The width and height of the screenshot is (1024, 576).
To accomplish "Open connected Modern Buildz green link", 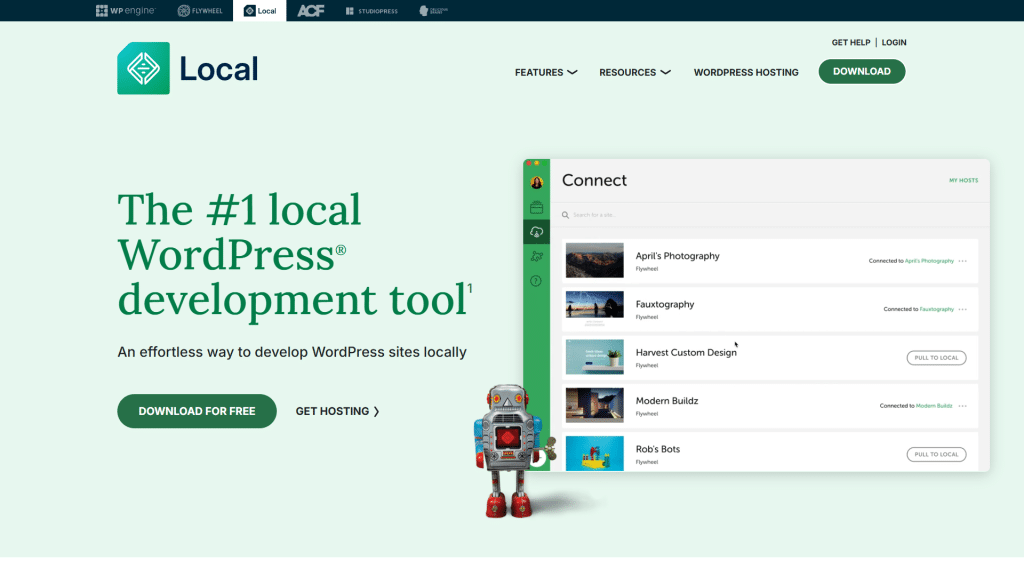I will click(x=934, y=406).
